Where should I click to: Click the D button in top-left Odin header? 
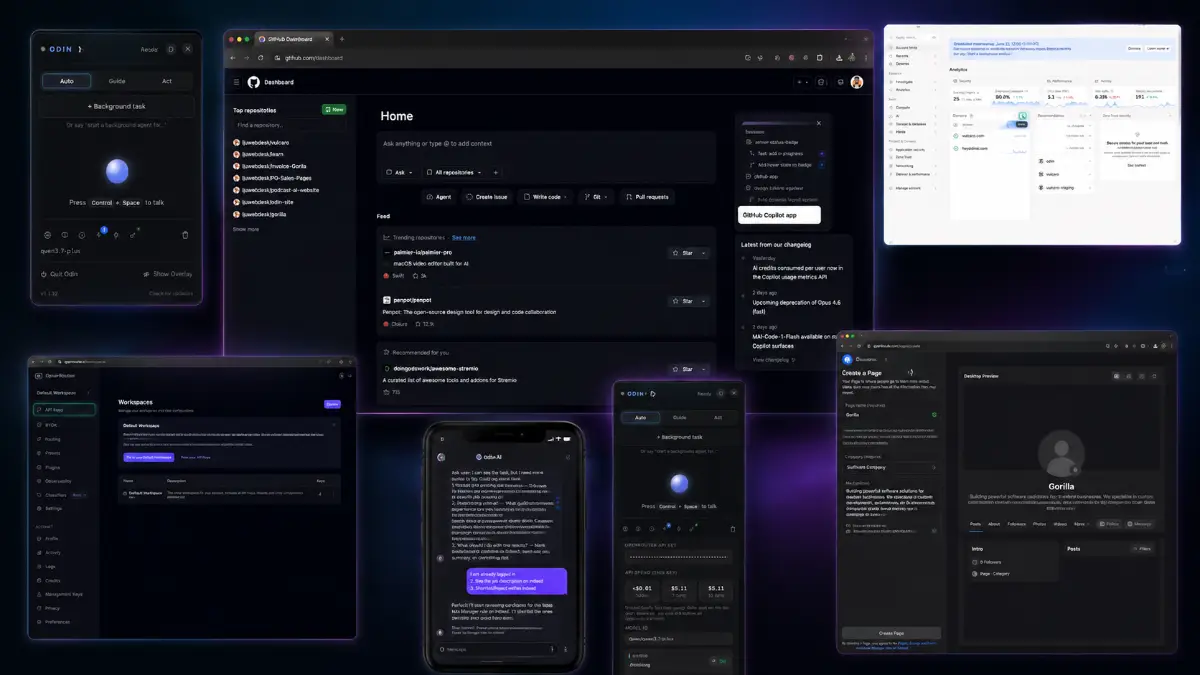click(x=171, y=48)
